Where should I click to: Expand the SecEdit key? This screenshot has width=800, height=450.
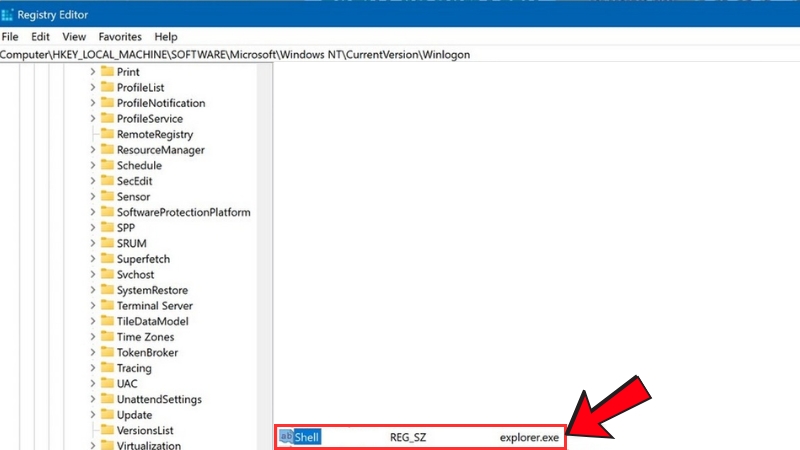click(92, 181)
